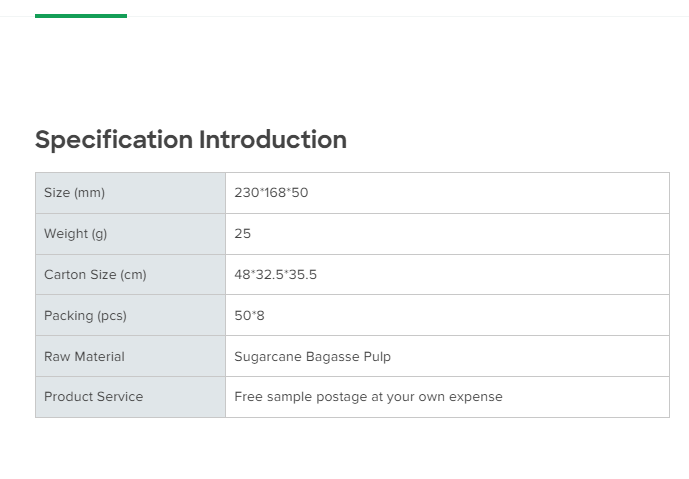689x479 pixels.
Task: Click the green active tab underline at top
Action: [x=81, y=16]
